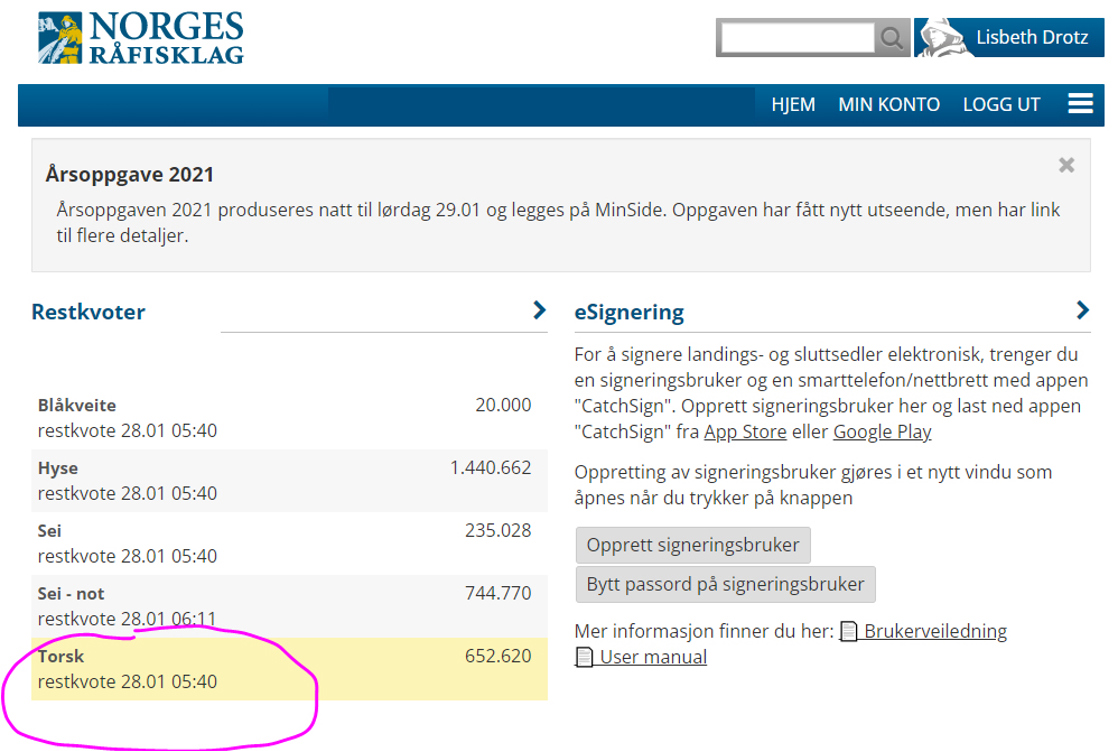The width and height of the screenshot is (1118, 751).
Task: Close the Årsoppgave 2021 notice
Action: coord(1066,165)
